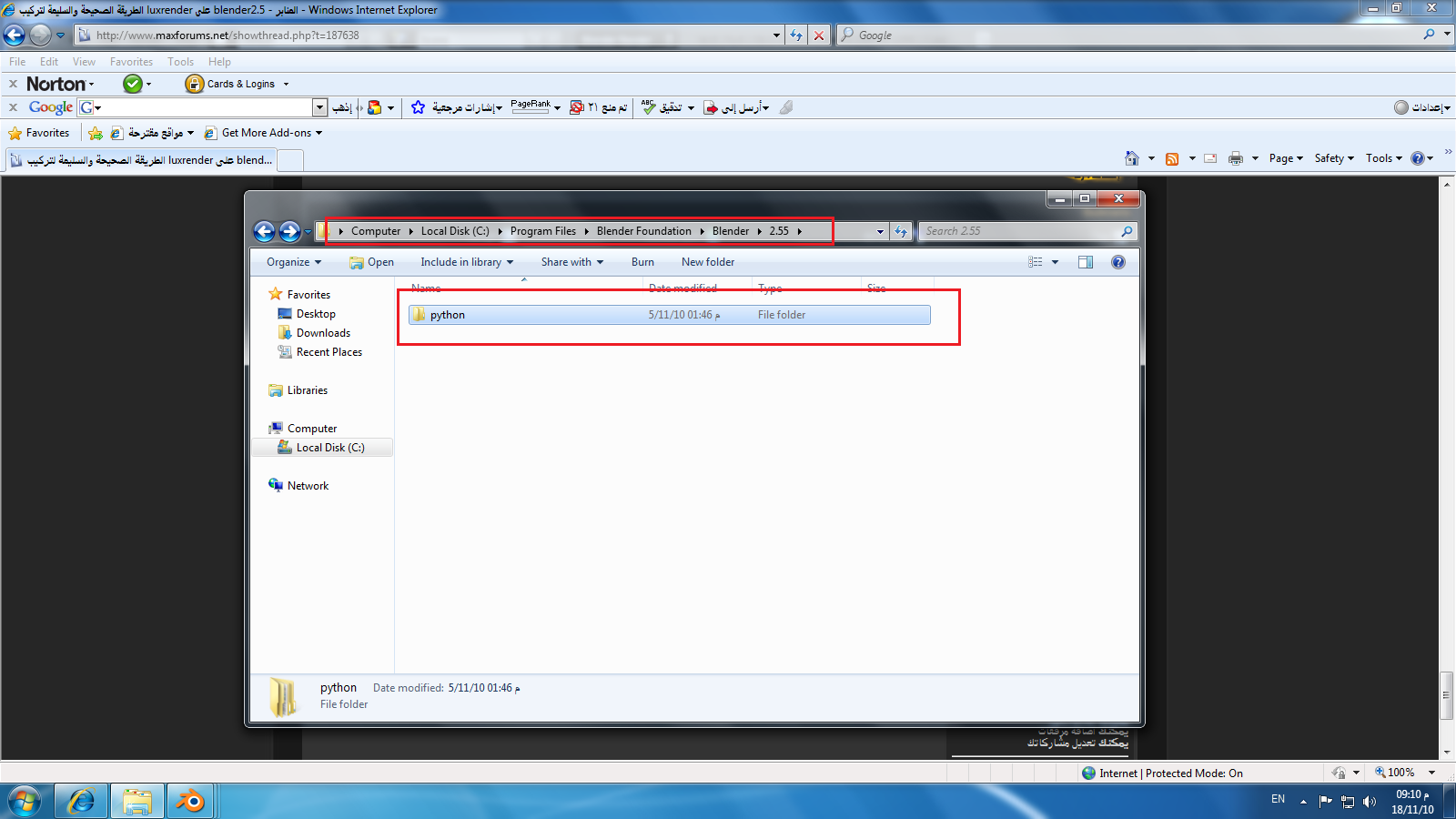
Task: Click Blender Foundation in breadcrumb path
Action: pyautogui.click(x=644, y=231)
